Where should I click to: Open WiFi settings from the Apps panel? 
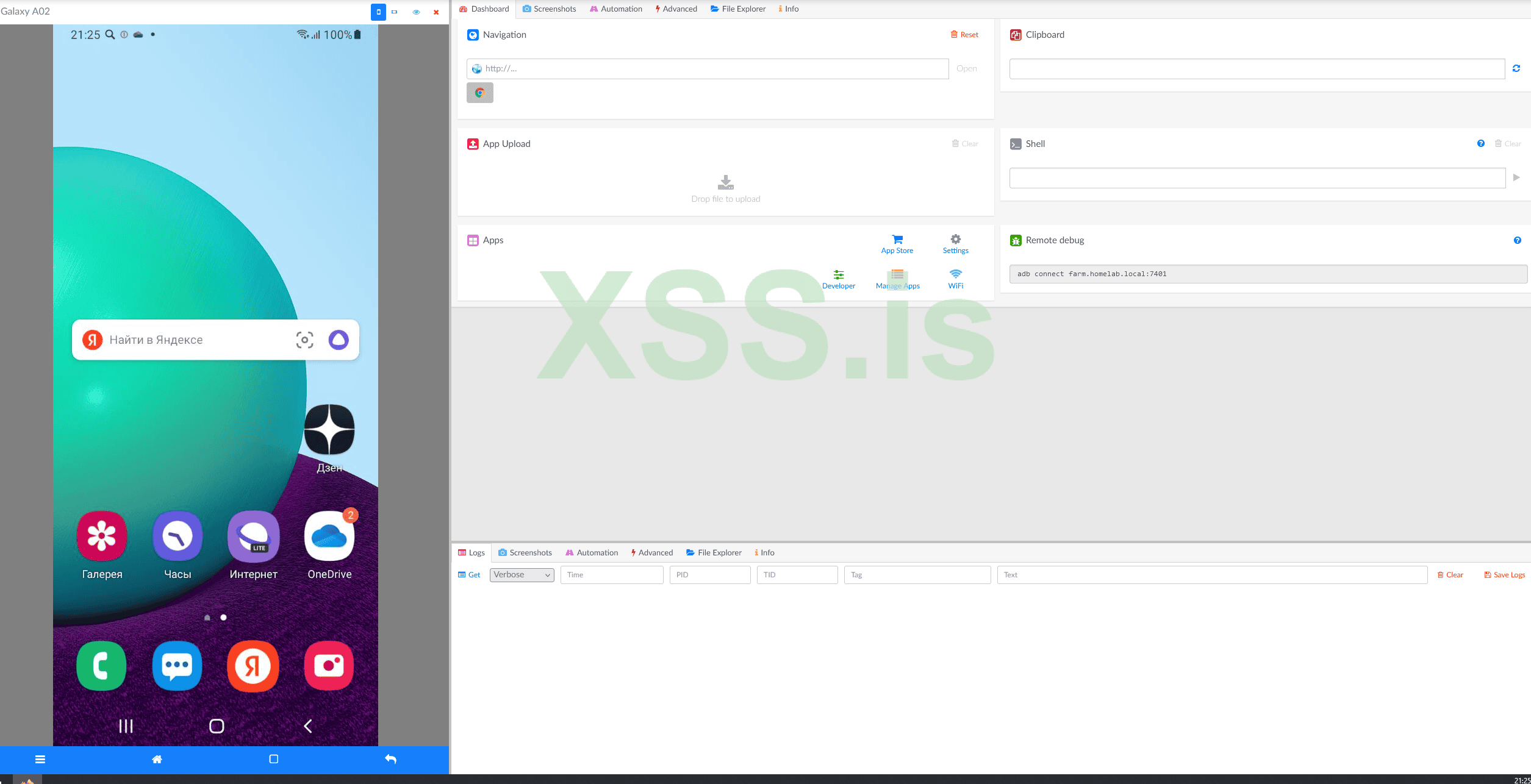coord(955,279)
